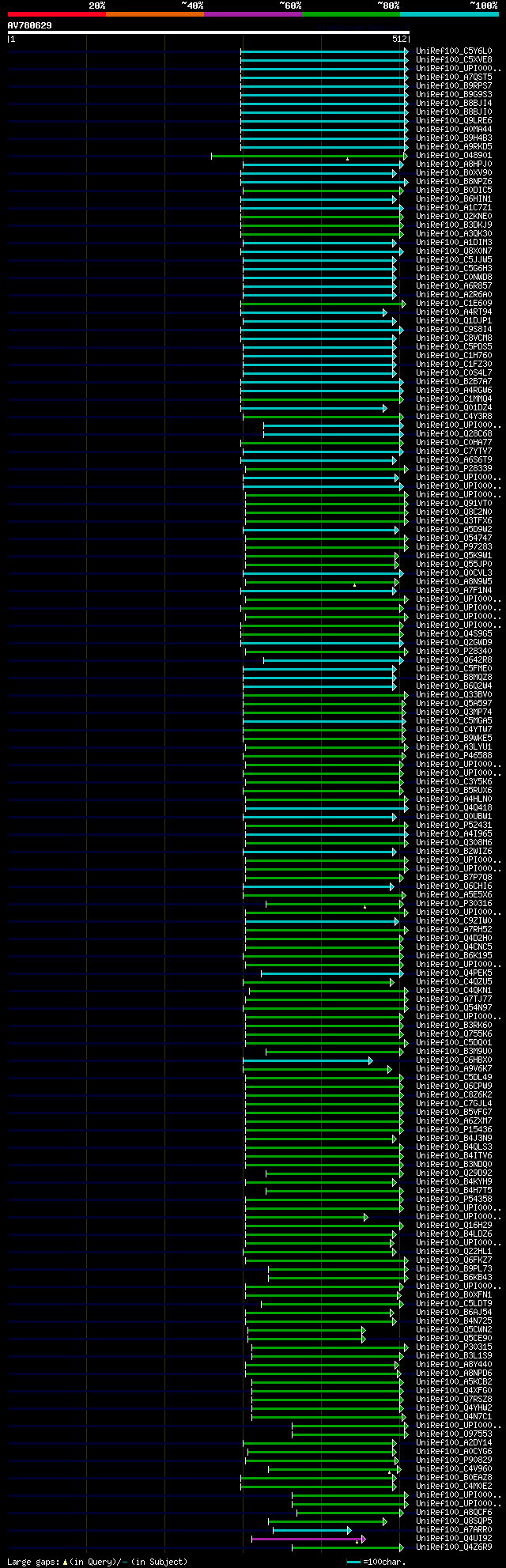Select the UniRef100_P30316 entry
This screenshot has height=1568, width=506.
(454, 904)
